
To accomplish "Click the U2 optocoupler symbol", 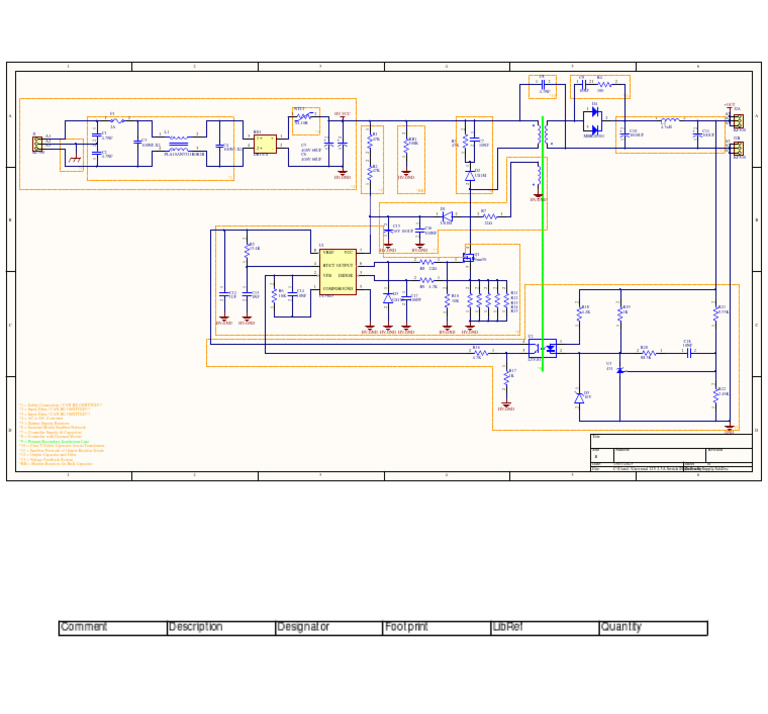I will [543, 348].
